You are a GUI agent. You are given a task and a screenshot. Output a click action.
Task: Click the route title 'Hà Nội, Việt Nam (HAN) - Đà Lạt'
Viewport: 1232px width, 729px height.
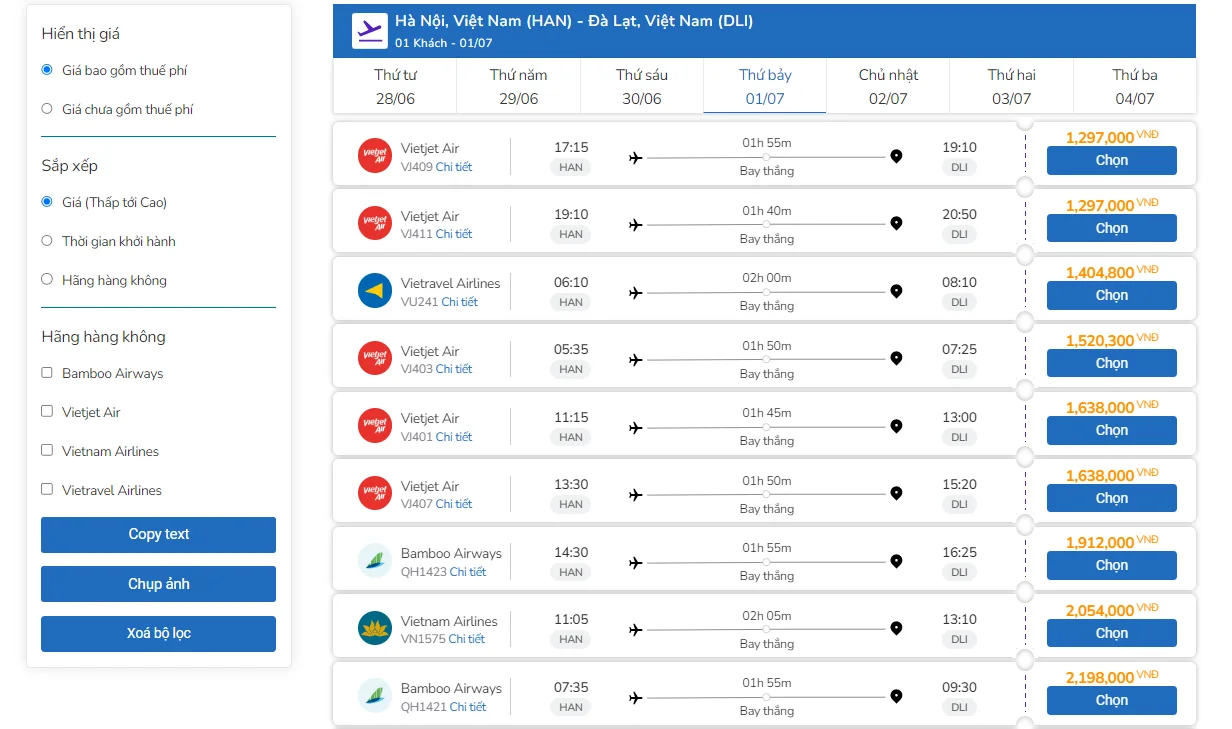click(574, 21)
